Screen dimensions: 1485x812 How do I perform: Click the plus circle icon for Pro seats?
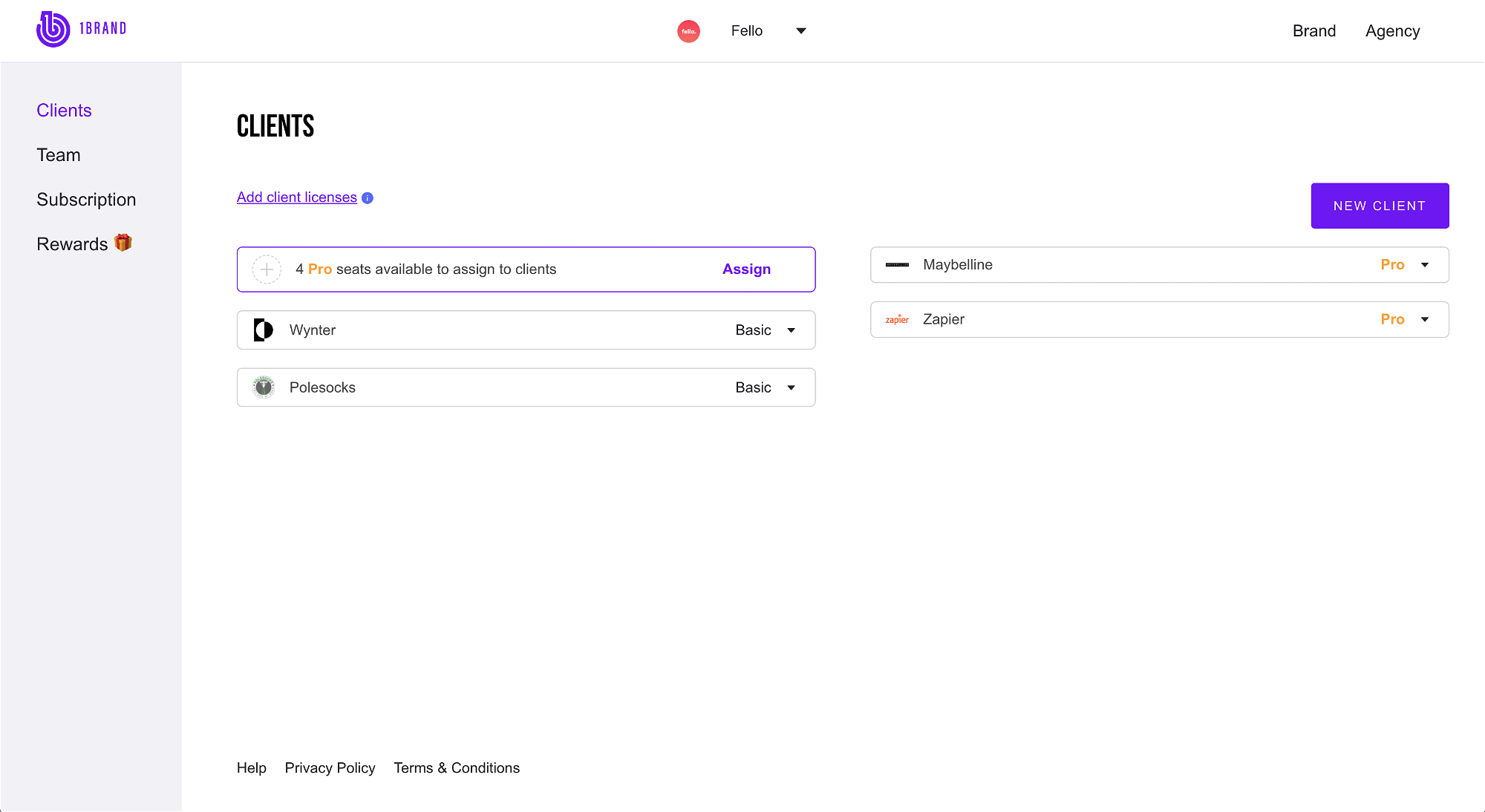pos(267,269)
